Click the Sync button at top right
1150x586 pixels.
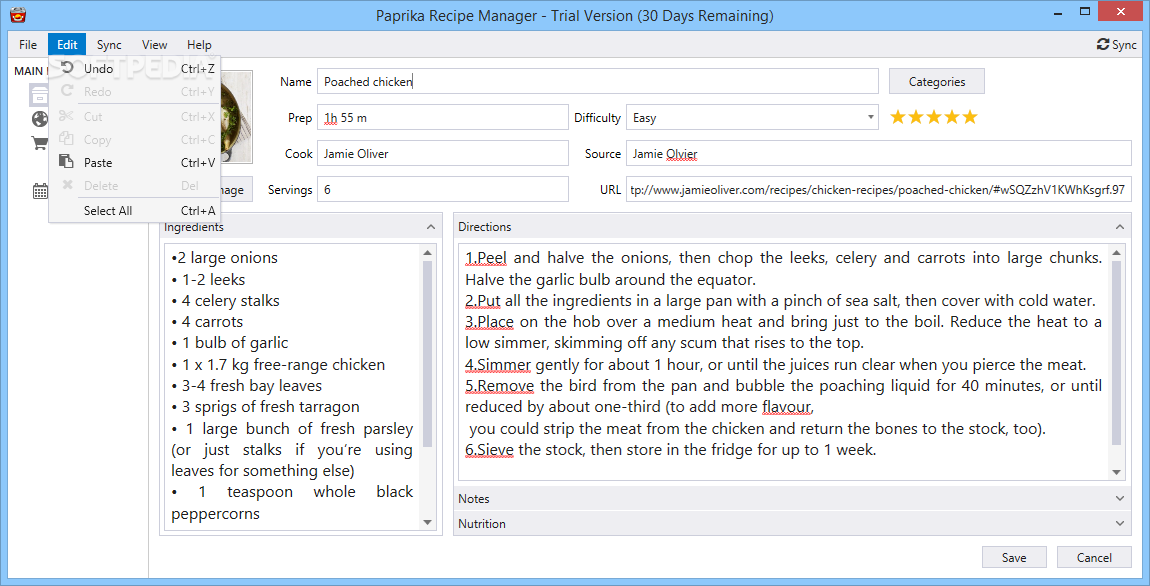[x=1116, y=45]
